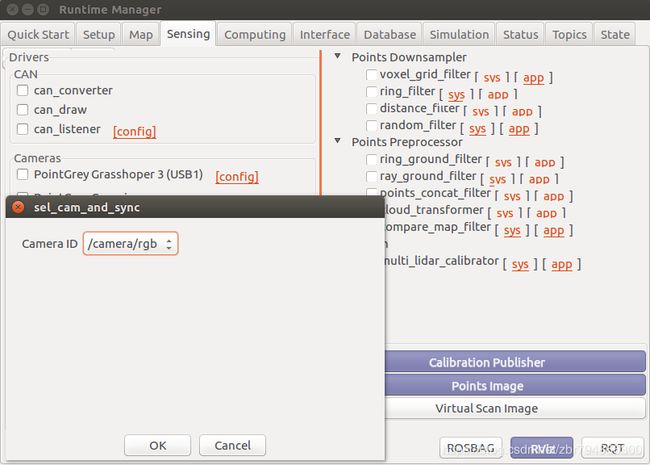Open random_filter sys link

tap(477, 128)
